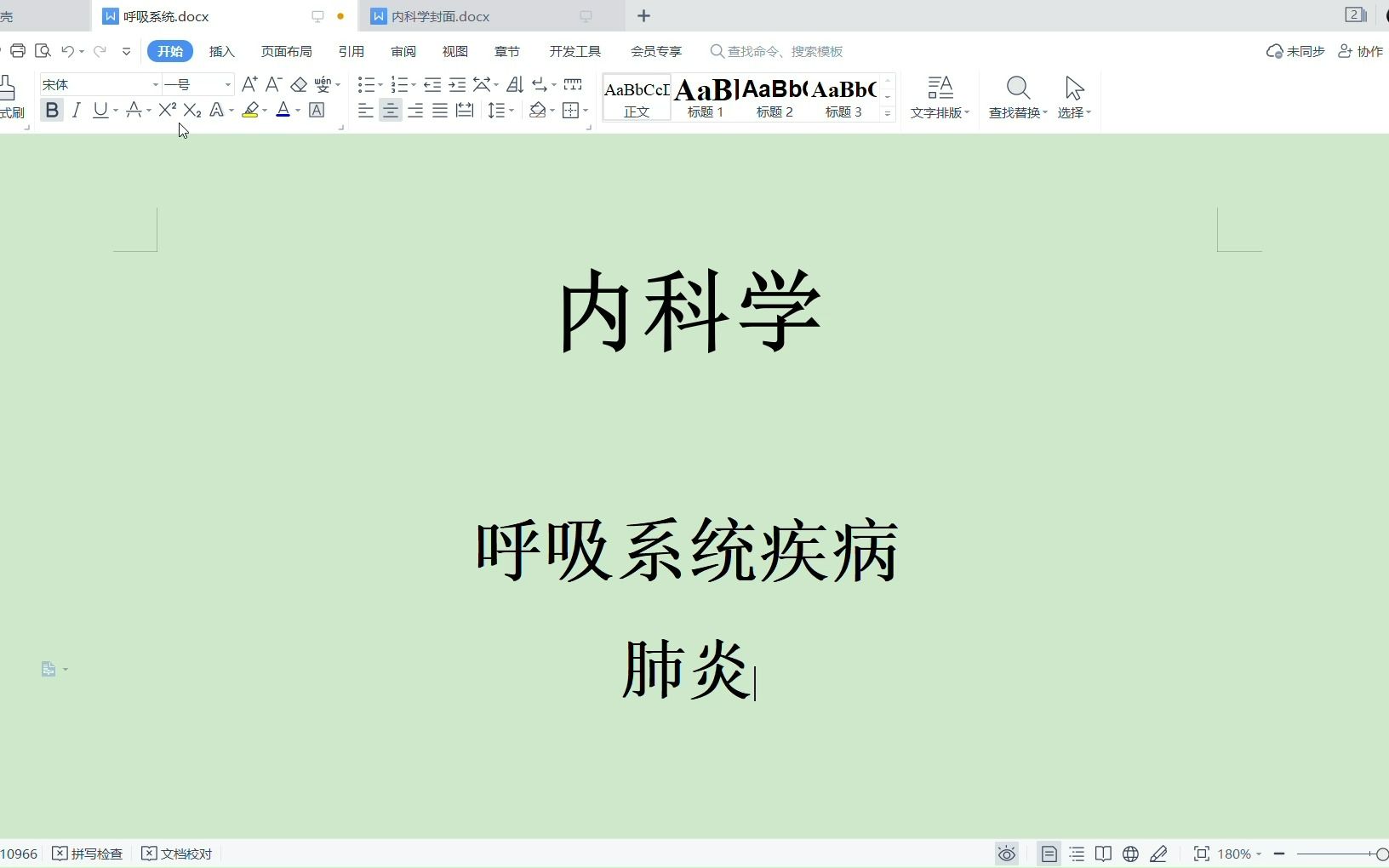Screen dimensions: 1389x868
Task: Apply the font color swatch
Action: pos(283,111)
